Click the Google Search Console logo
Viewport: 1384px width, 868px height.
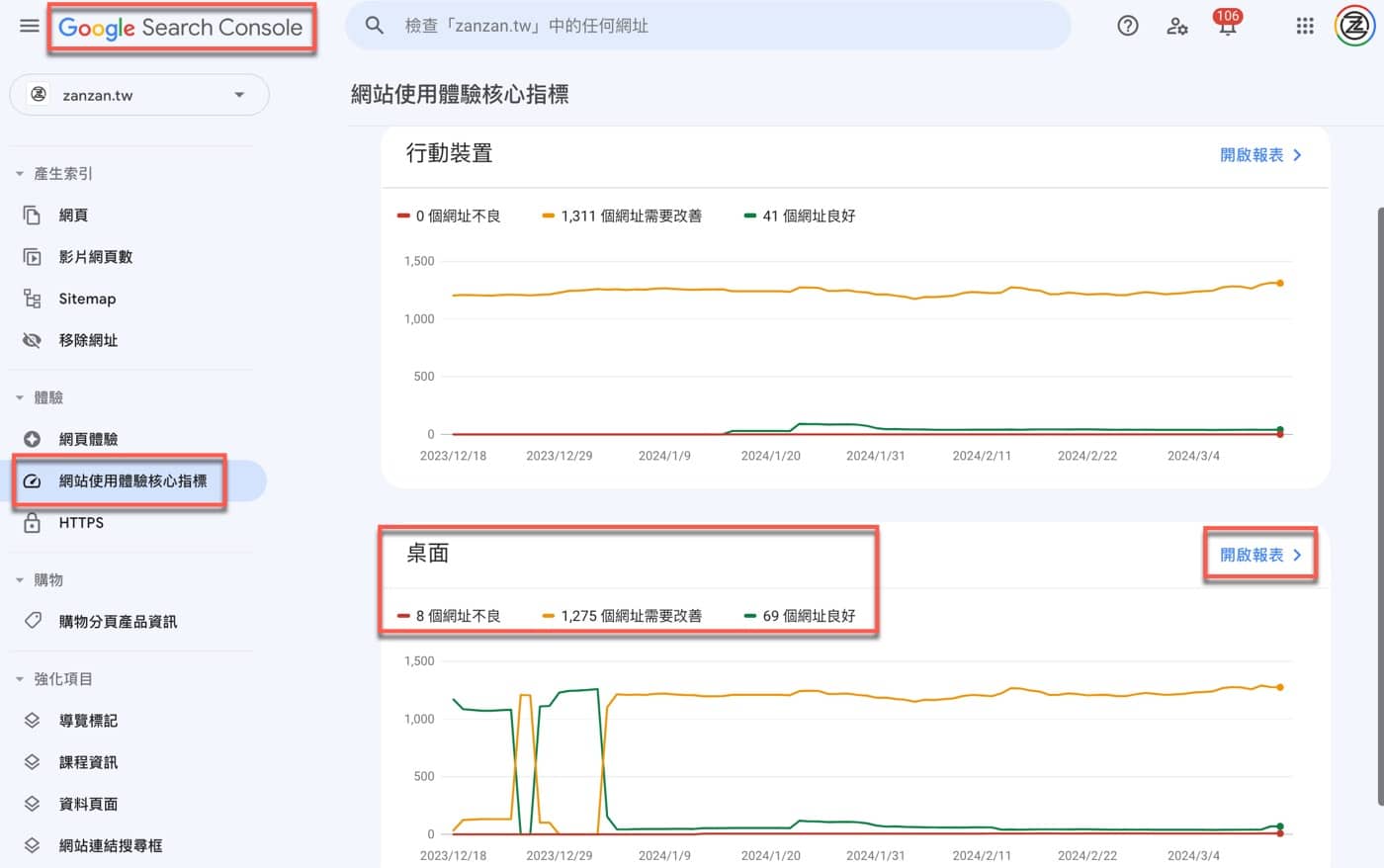[x=181, y=28]
